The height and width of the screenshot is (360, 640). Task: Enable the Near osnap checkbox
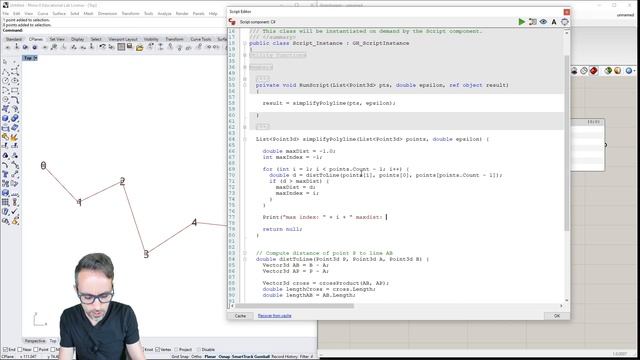pyautogui.click(x=20, y=350)
